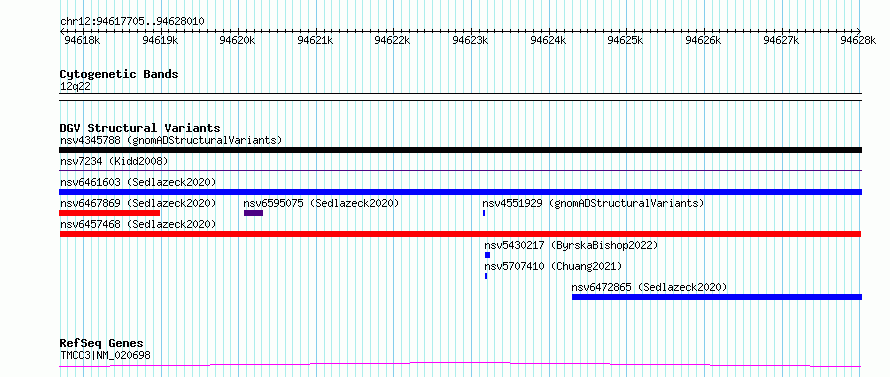The height and width of the screenshot is (377, 890).
Task: Open variant label nsv5430217 (ByrskaBishop2022)
Action: coord(571,245)
